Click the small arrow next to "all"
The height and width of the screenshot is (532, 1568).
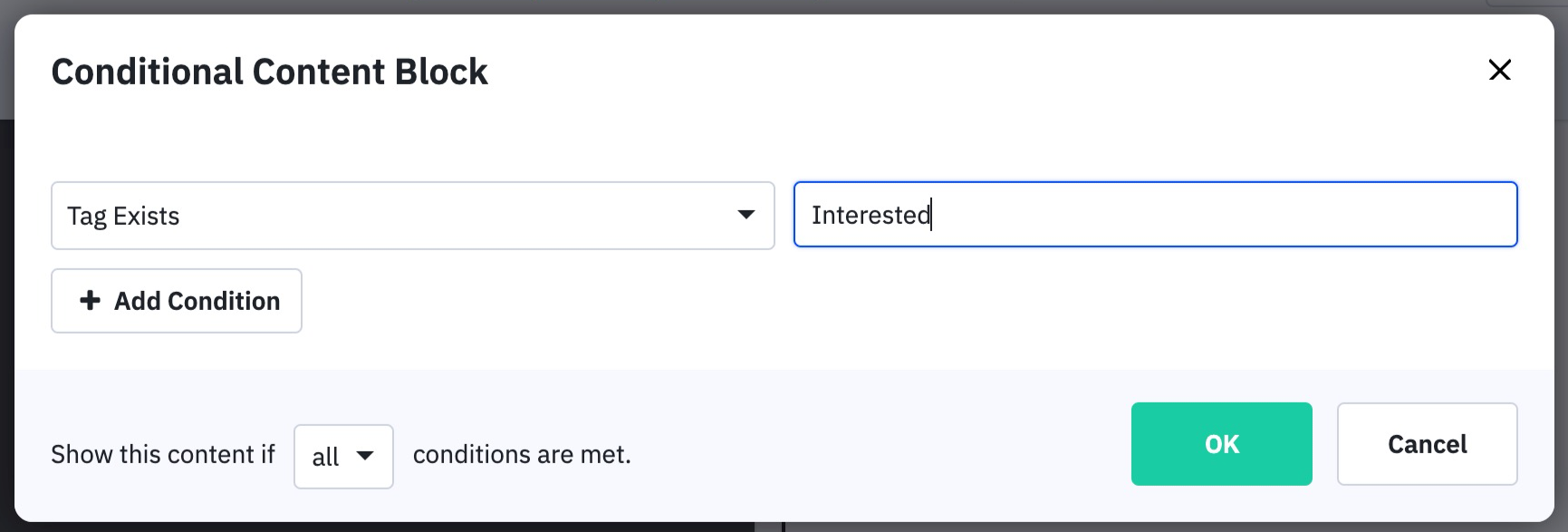point(365,455)
